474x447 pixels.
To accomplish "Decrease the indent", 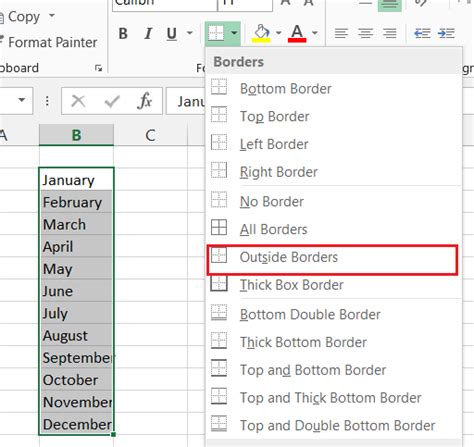I will point(422,33).
